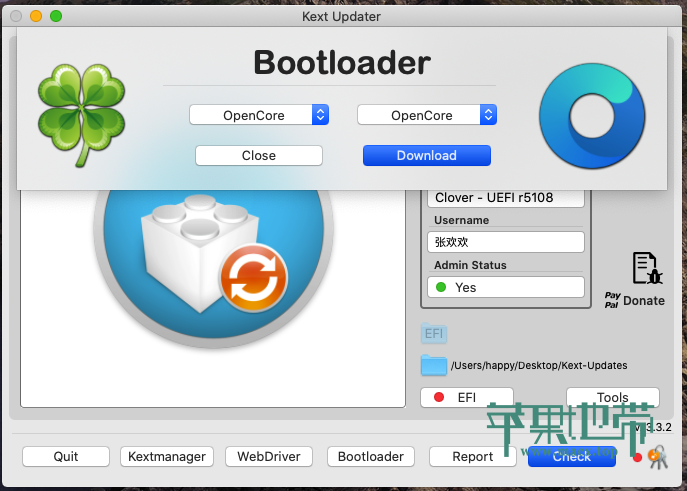Click the /Users/happy/Desktop/Kext-Updates path

click(539, 365)
